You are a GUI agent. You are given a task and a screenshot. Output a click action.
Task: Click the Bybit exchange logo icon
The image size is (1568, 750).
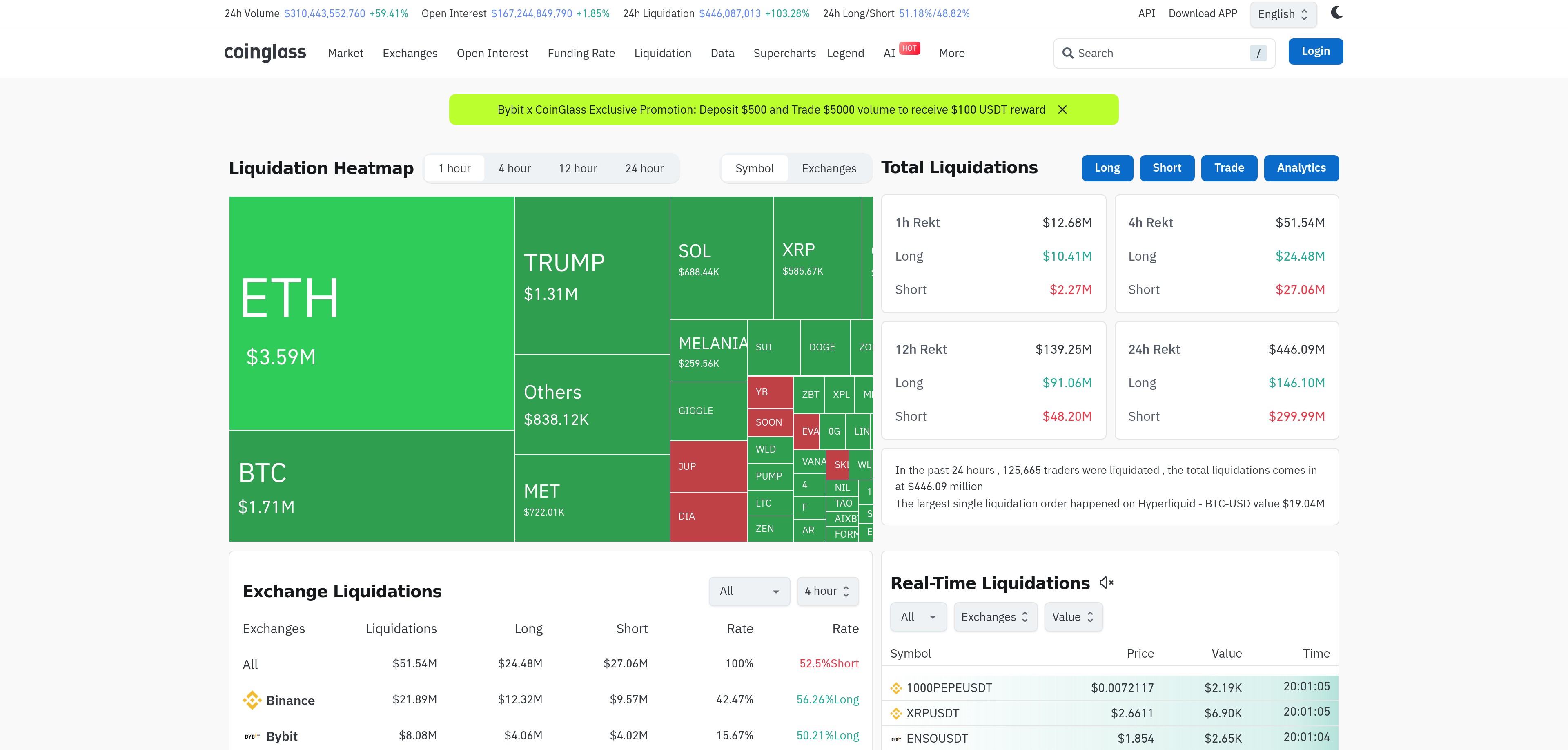[252, 737]
